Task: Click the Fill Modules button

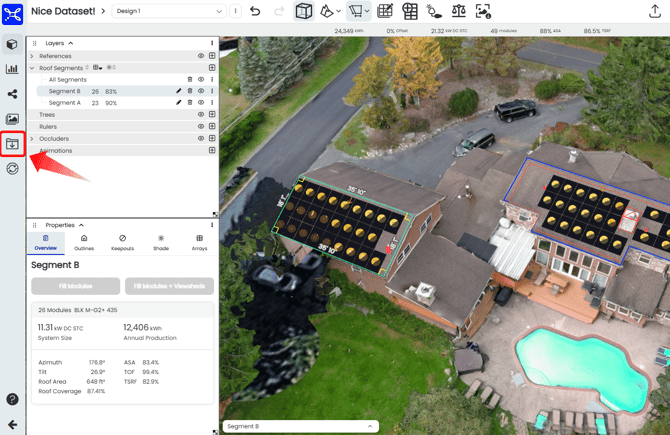Action: coord(75,286)
